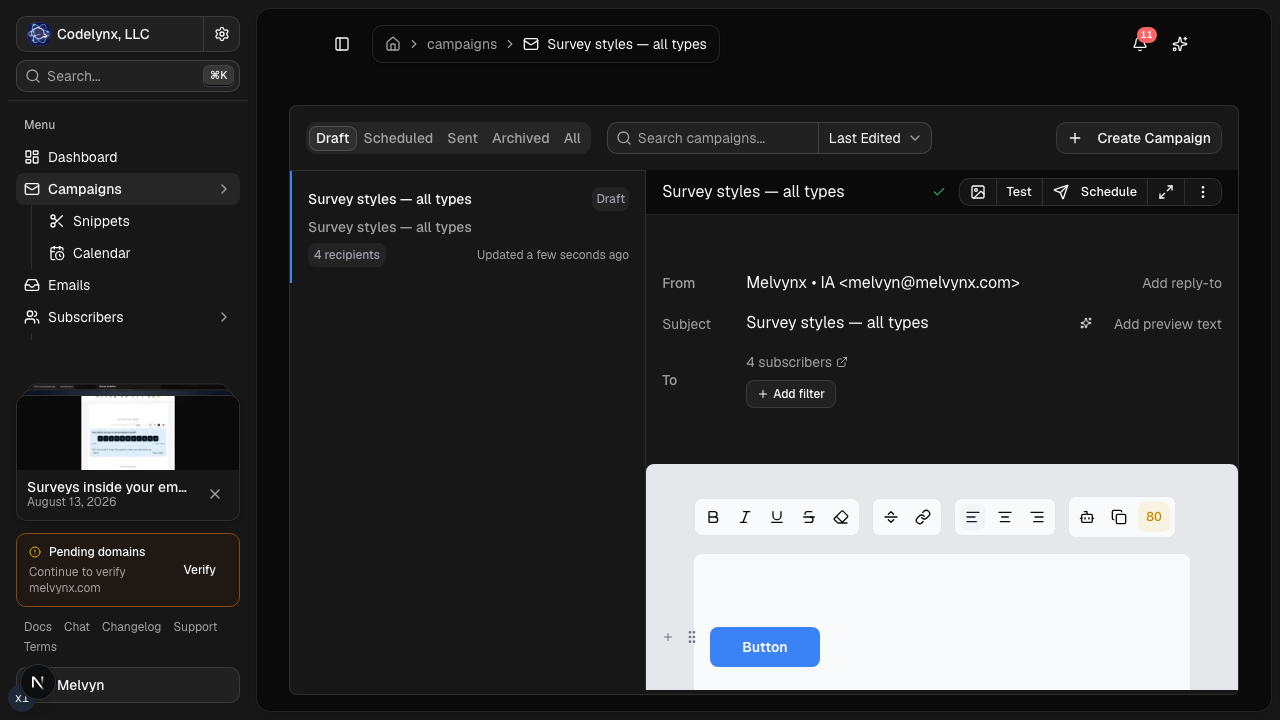Open workspace settings gear icon
This screenshot has width=1280, height=720.
pos(222,34)
